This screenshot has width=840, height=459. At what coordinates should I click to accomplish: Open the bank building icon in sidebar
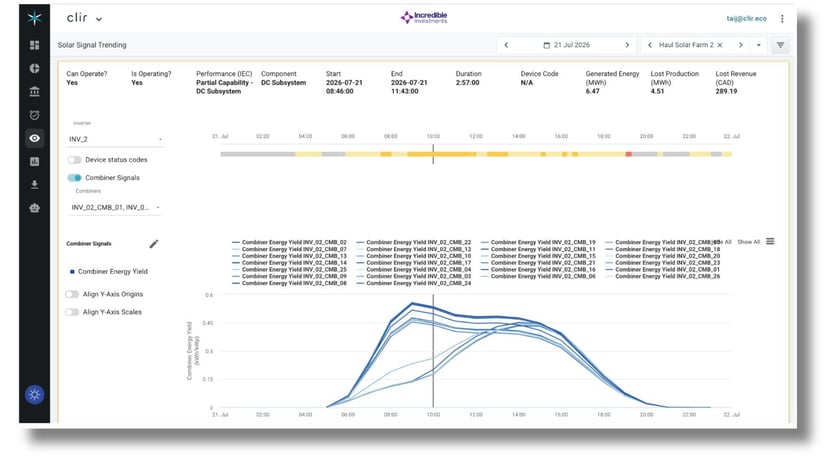point(34,92)
